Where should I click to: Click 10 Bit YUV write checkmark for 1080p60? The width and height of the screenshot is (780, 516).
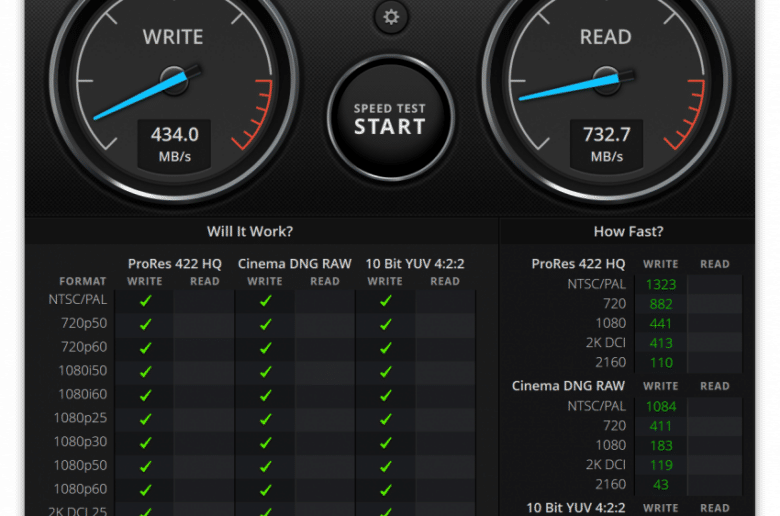coord(386,490)
